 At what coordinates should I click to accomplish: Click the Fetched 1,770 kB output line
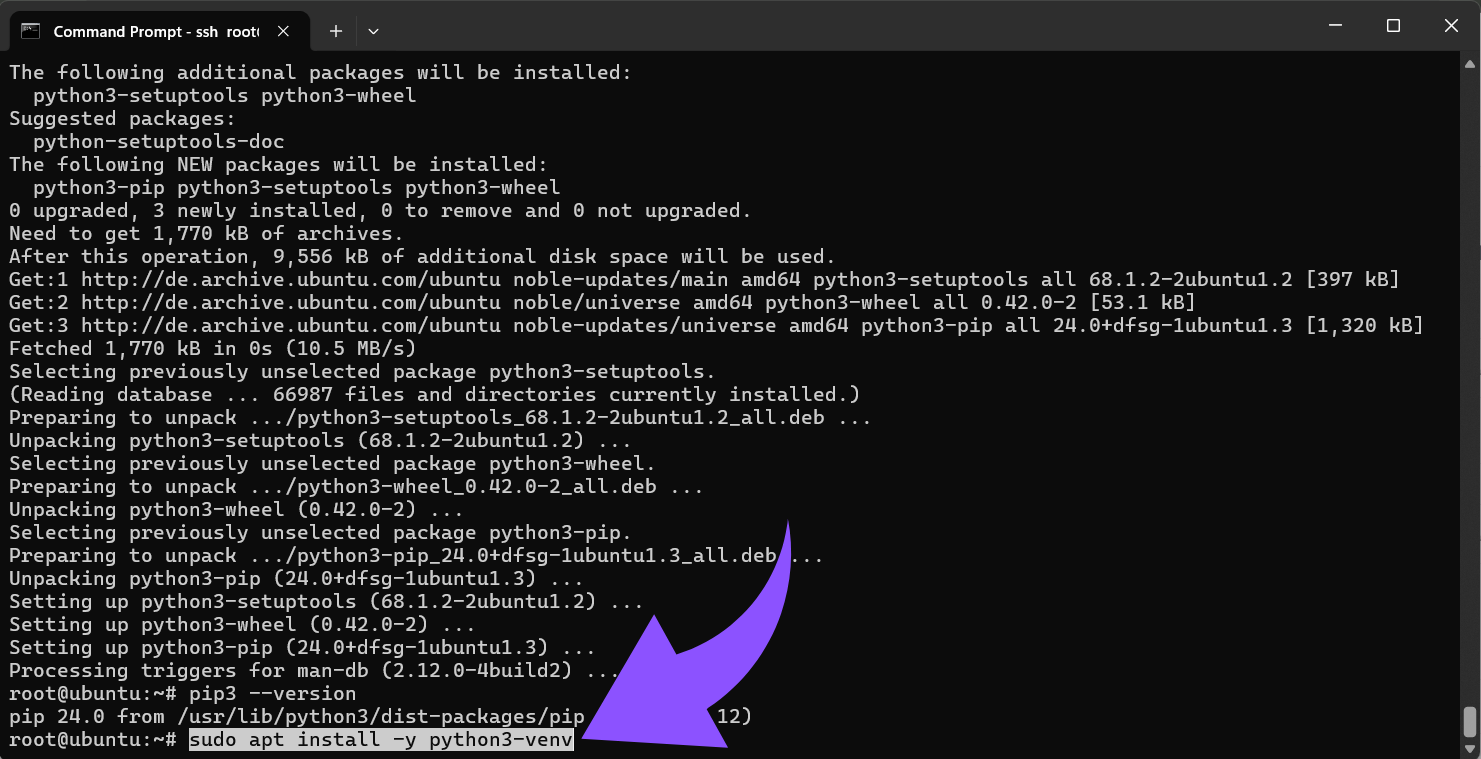212,348
